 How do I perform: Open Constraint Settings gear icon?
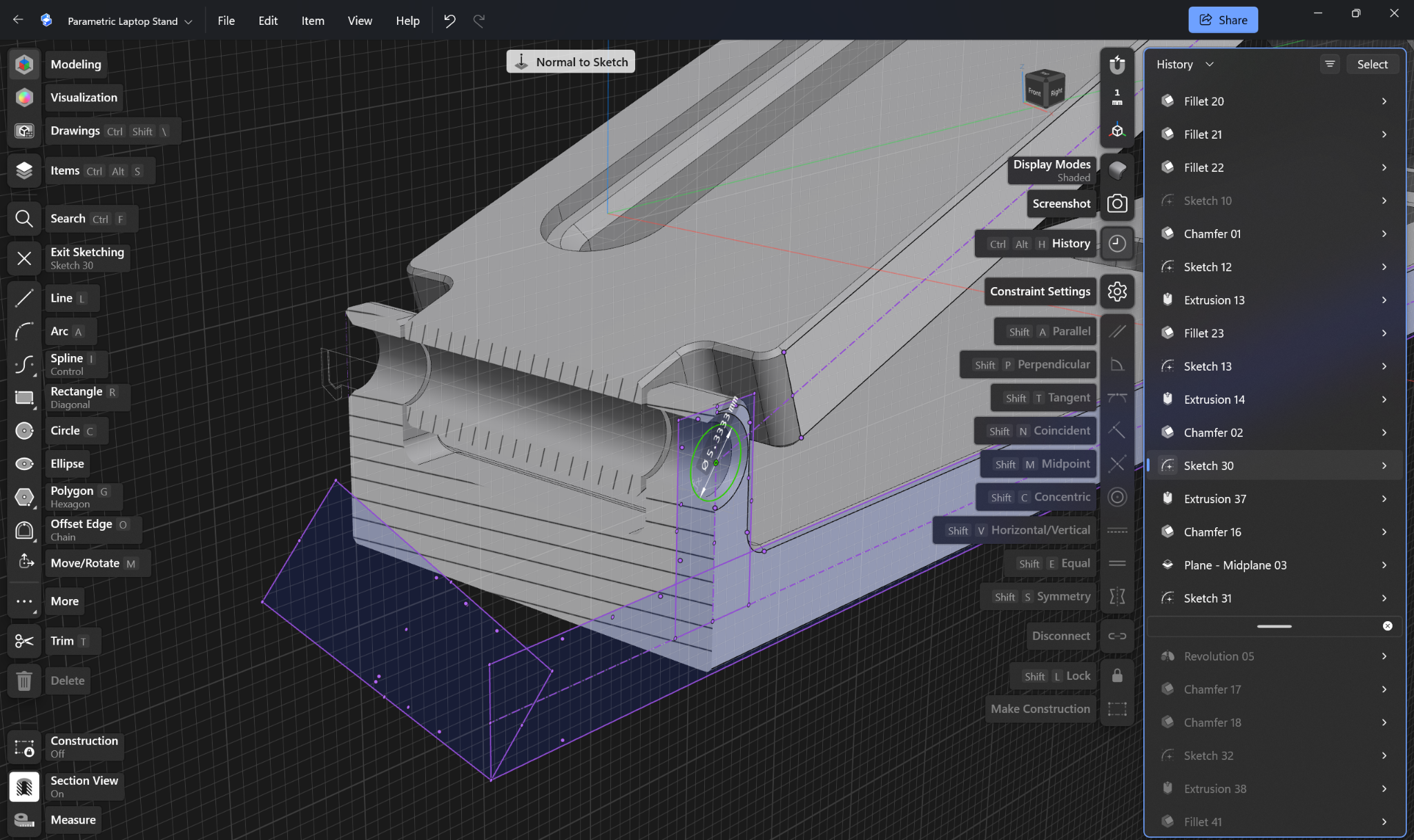click(x=1117, y=291)
